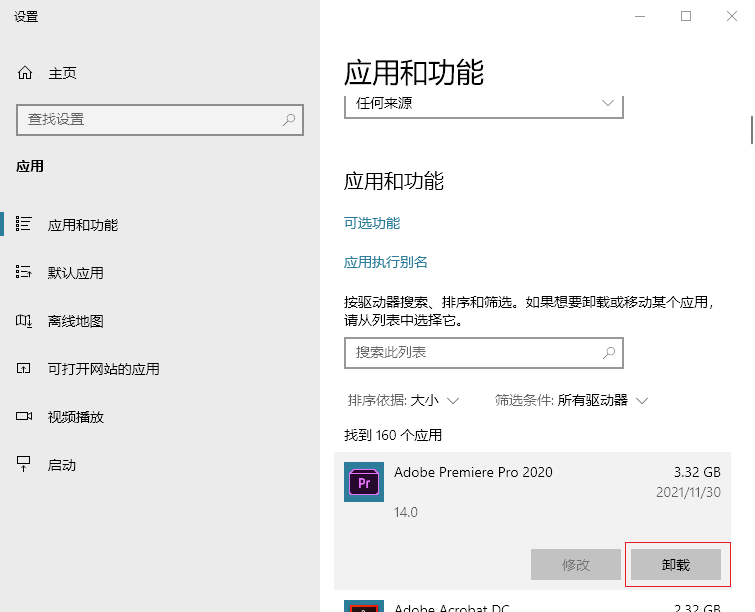Open the 排序依据: 大小 dropdown
755x612 pixels.
[403, 401]
